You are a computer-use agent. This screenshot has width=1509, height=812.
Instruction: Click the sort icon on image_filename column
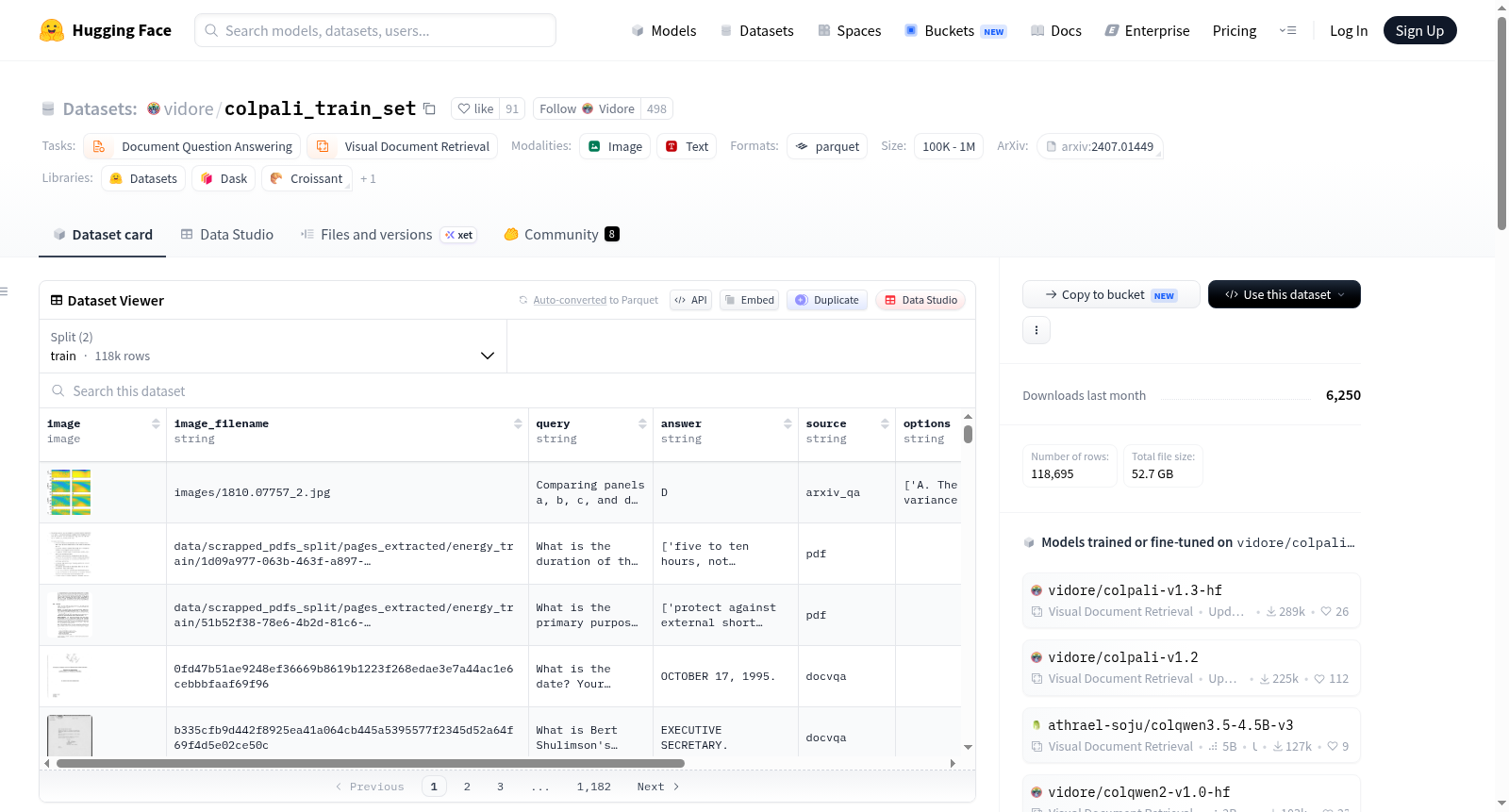[518, 423]
